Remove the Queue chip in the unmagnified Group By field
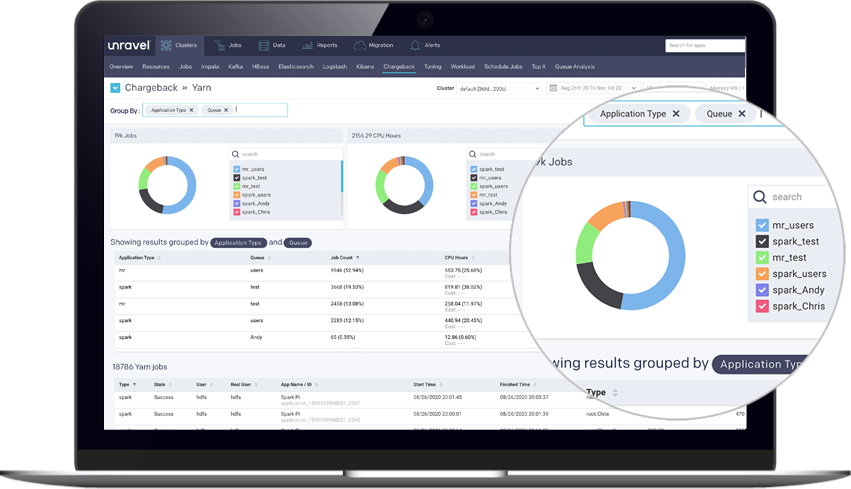Screen dimensions: 851x489 pos(226,110)
